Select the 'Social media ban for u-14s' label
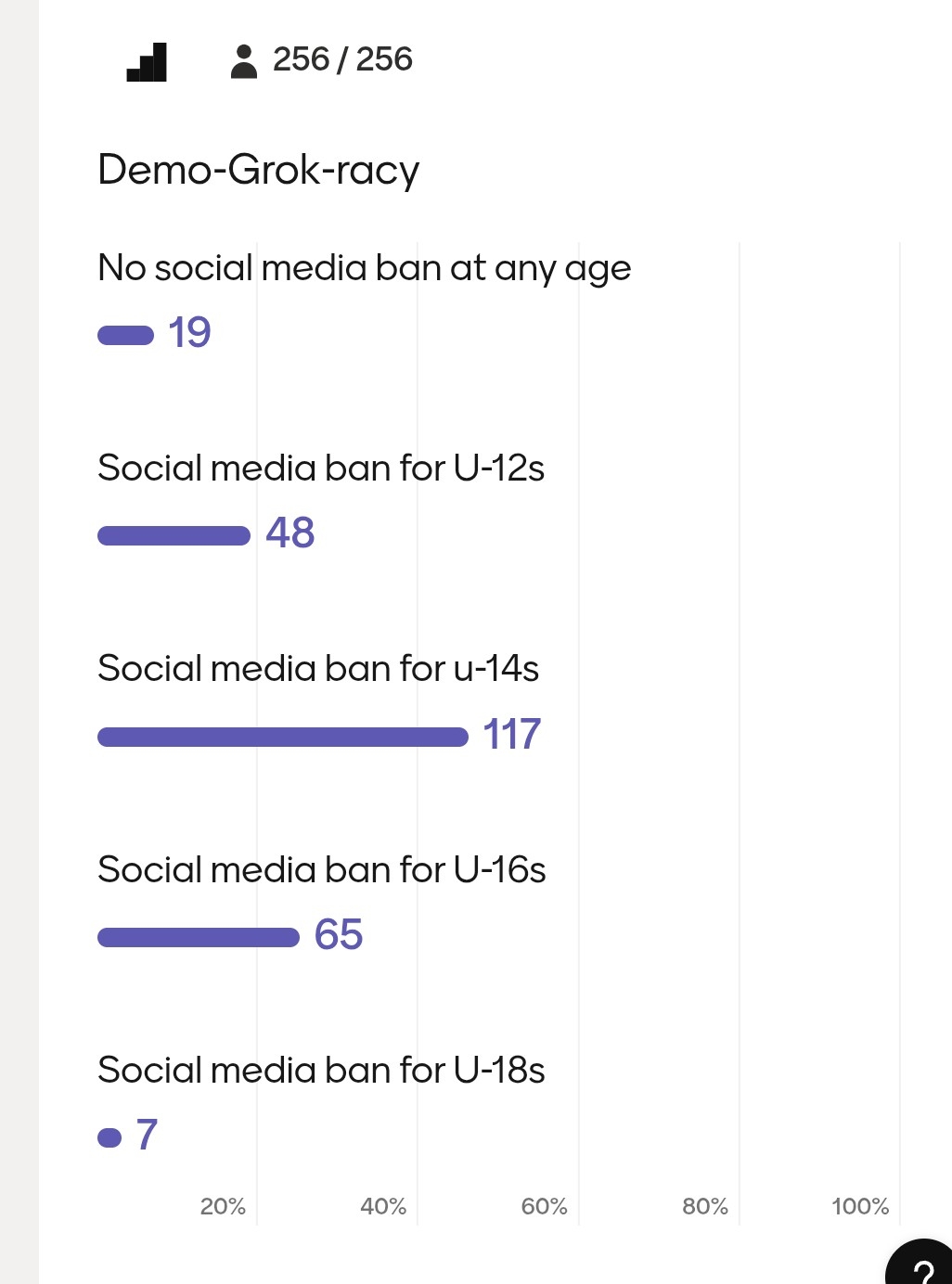Image resolution: width=952 pixels, height=1284 pixels. click(x=317, y=669)
